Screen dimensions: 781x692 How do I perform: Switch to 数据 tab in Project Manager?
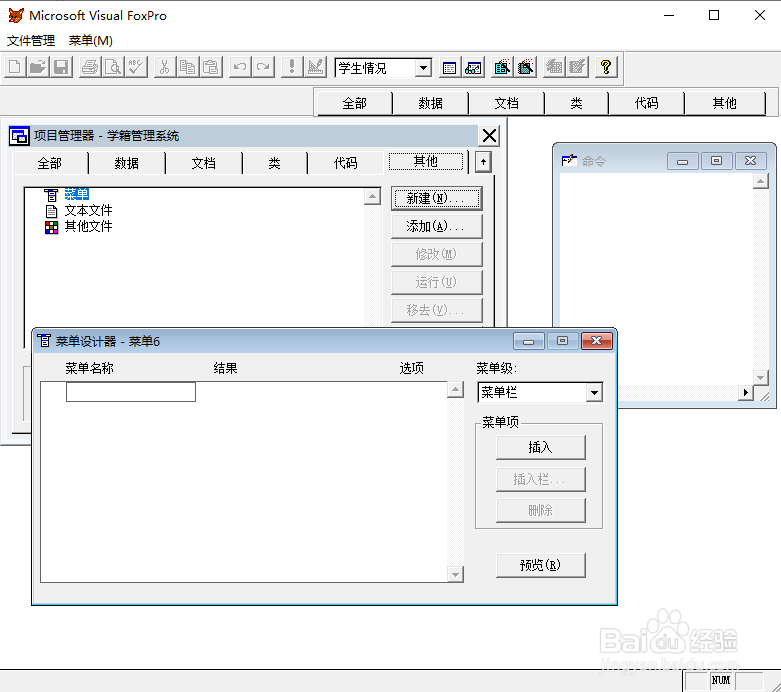click(127, 163)
